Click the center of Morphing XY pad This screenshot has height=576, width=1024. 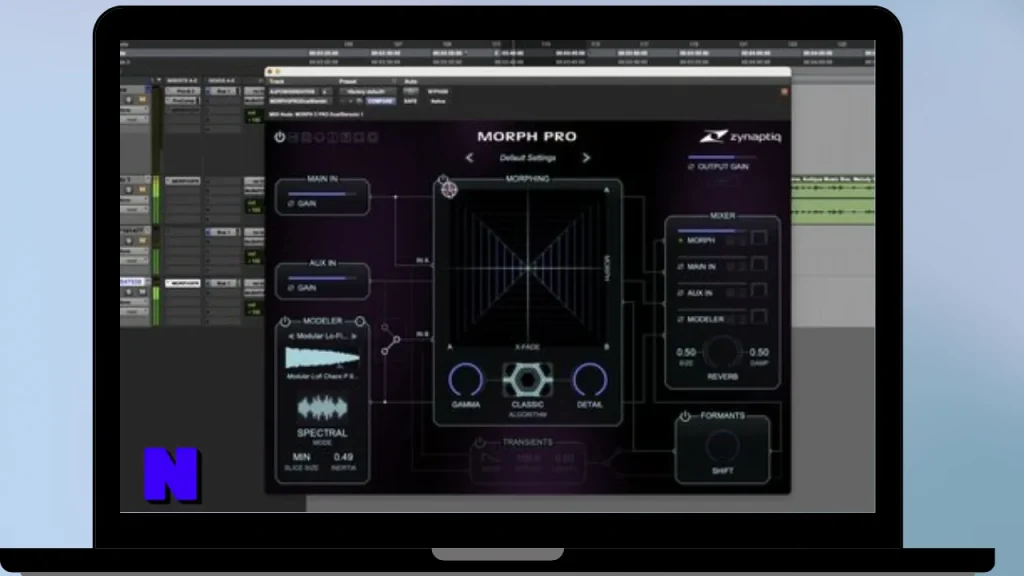[528, 266]
